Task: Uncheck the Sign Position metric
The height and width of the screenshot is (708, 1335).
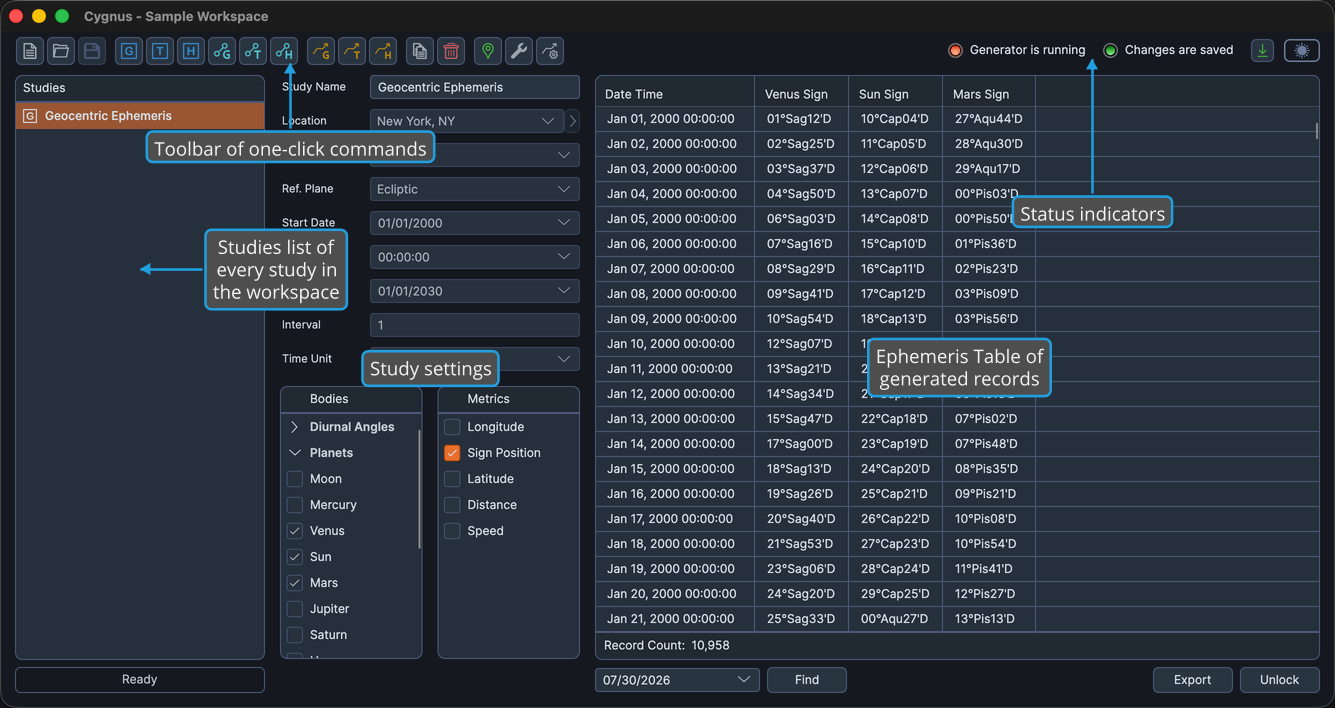Action: (452, 453)
